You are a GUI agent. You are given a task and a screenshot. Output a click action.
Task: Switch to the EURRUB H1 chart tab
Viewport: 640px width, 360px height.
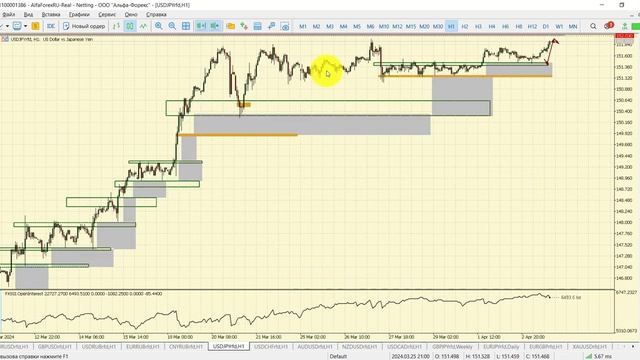(x=142, y=347)
